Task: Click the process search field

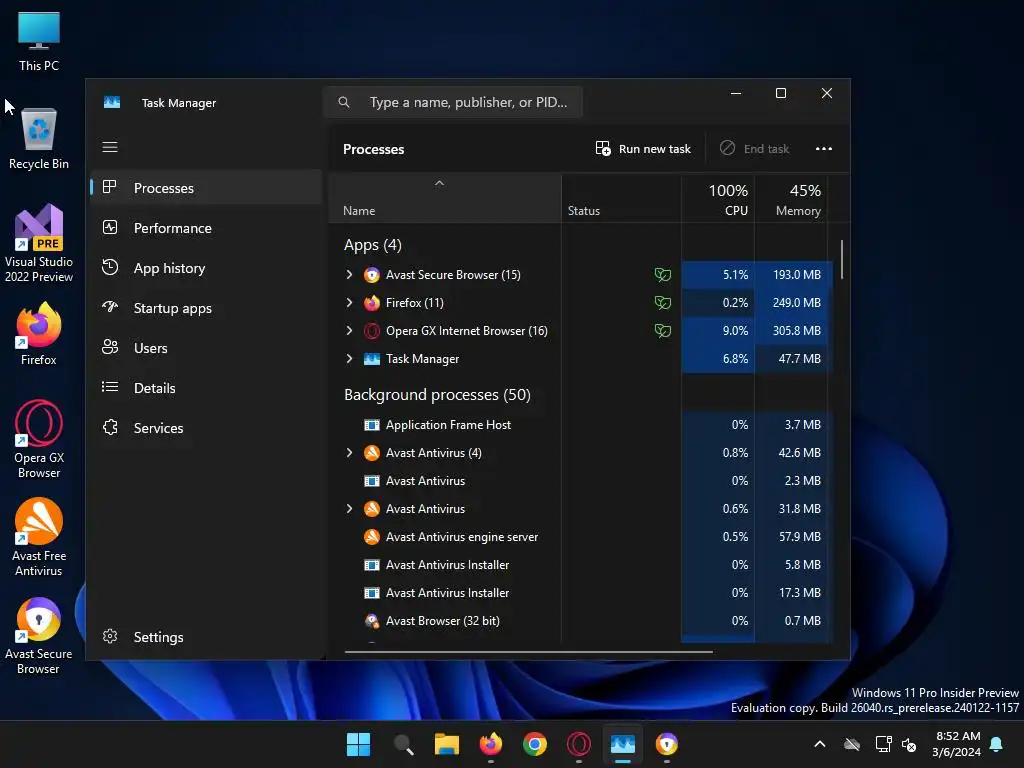Action: (x=453, y=103)
